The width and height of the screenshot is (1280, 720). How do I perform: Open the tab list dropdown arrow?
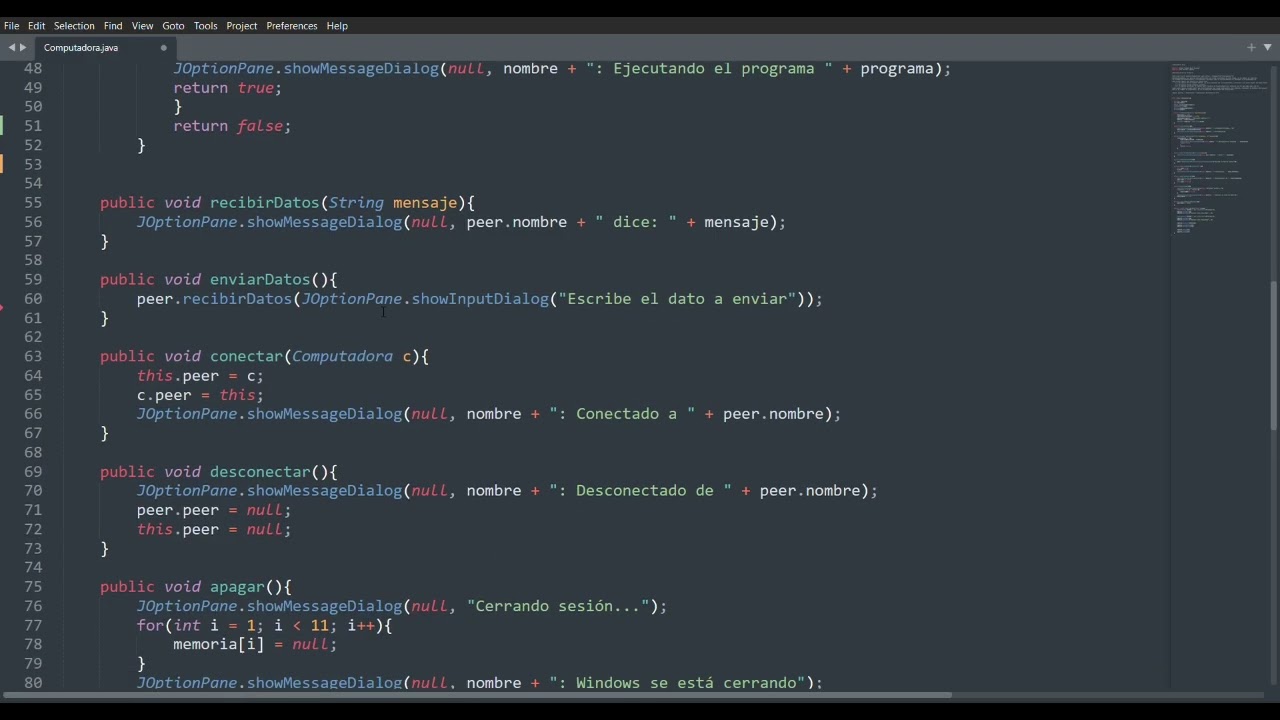click(1267, 47)
